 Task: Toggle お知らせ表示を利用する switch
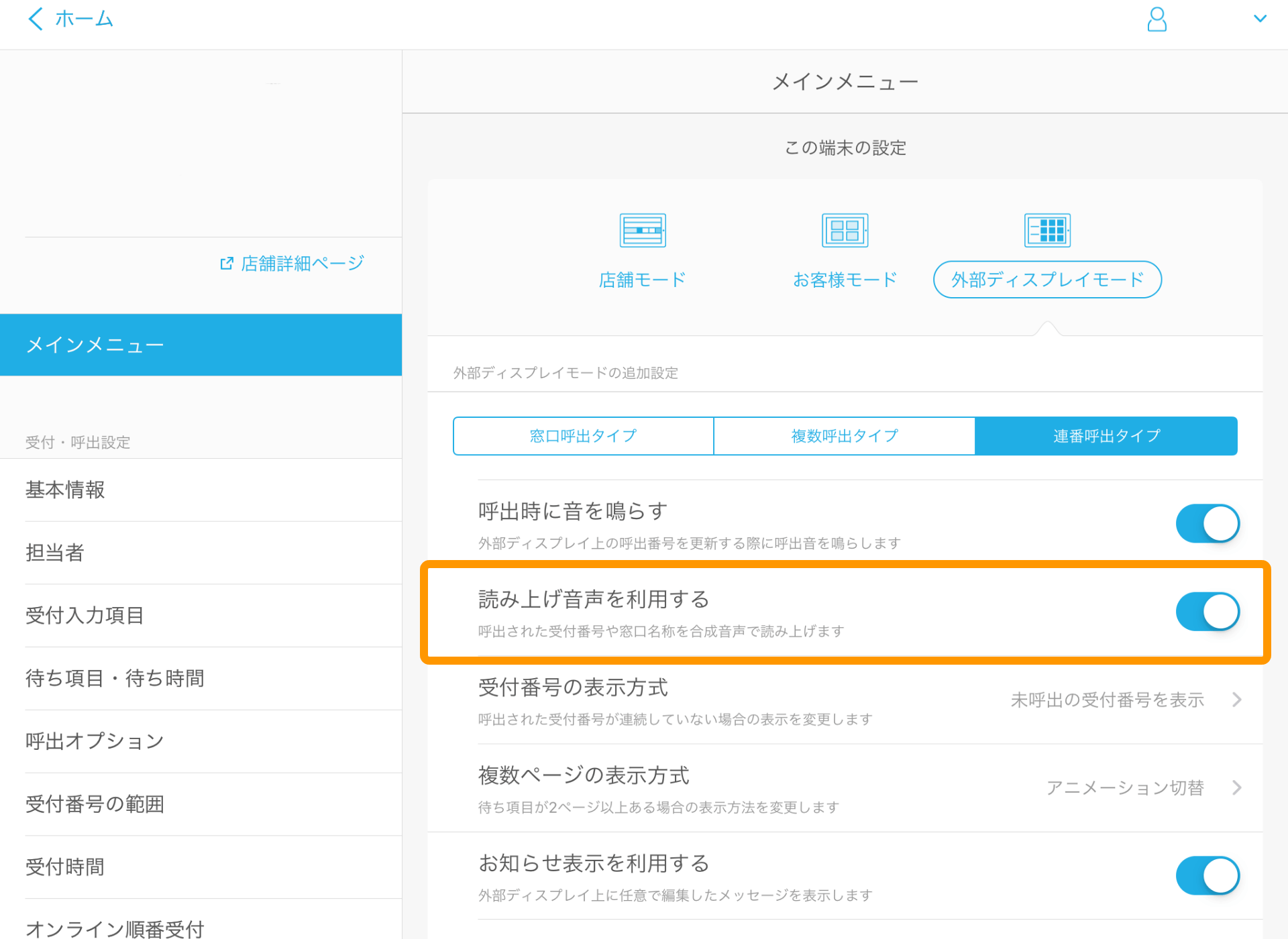1207,875
